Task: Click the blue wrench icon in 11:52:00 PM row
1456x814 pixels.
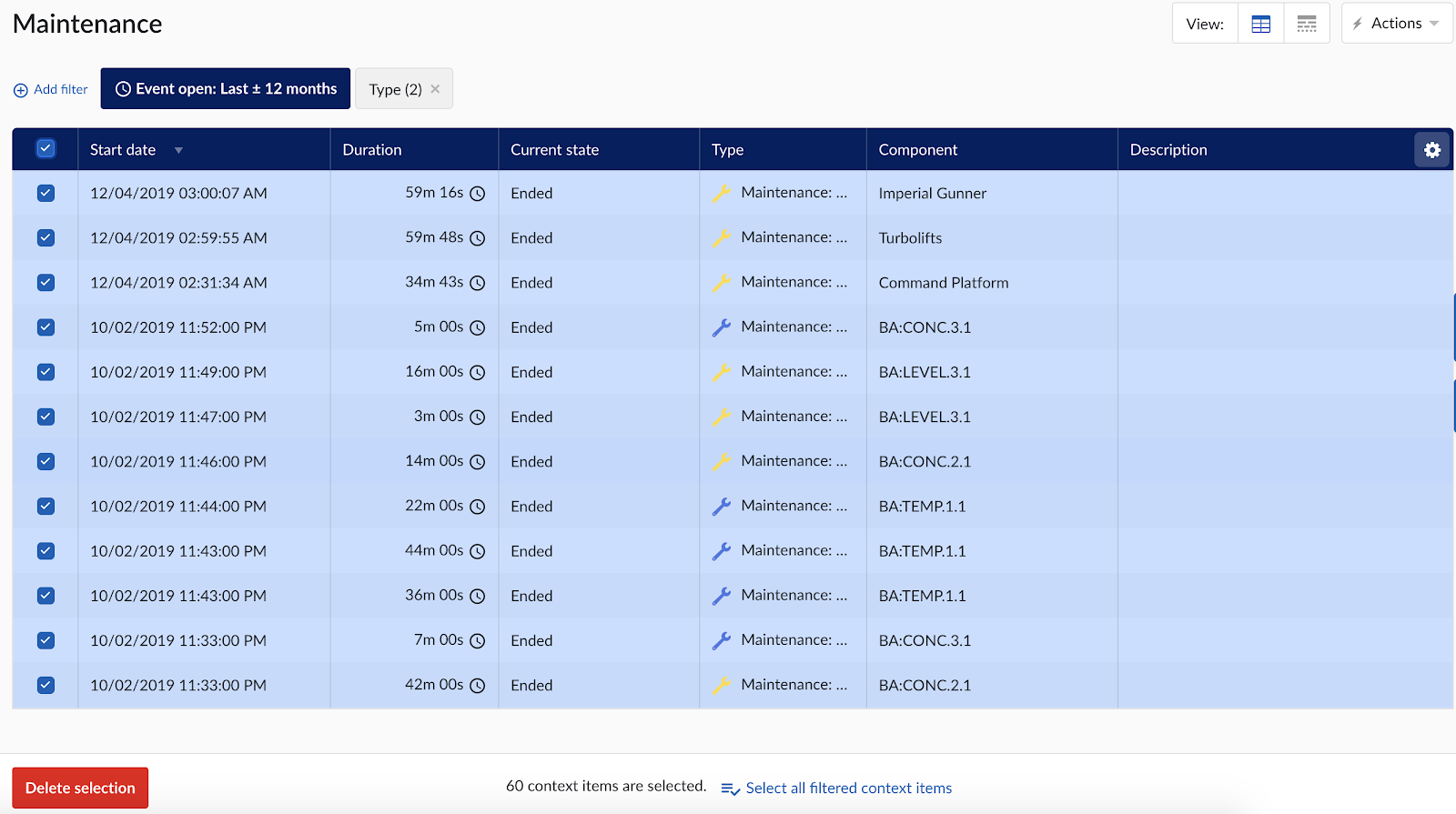Action: coord(722,327)
